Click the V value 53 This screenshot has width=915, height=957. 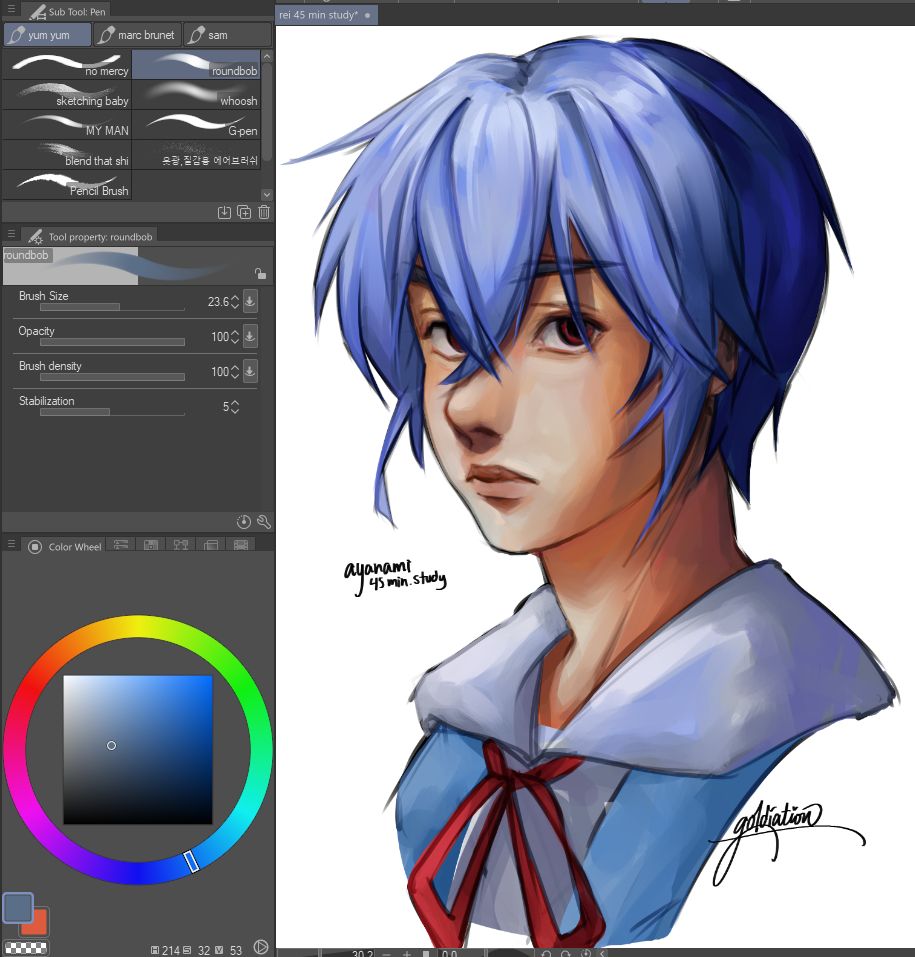pos(236,950)
